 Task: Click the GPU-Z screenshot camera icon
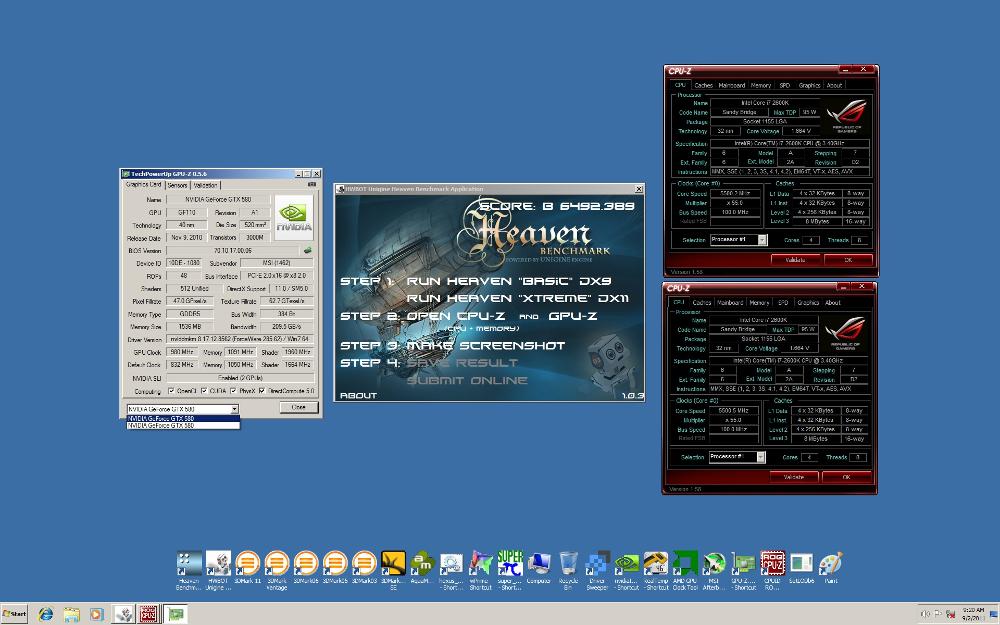point(312,184)
